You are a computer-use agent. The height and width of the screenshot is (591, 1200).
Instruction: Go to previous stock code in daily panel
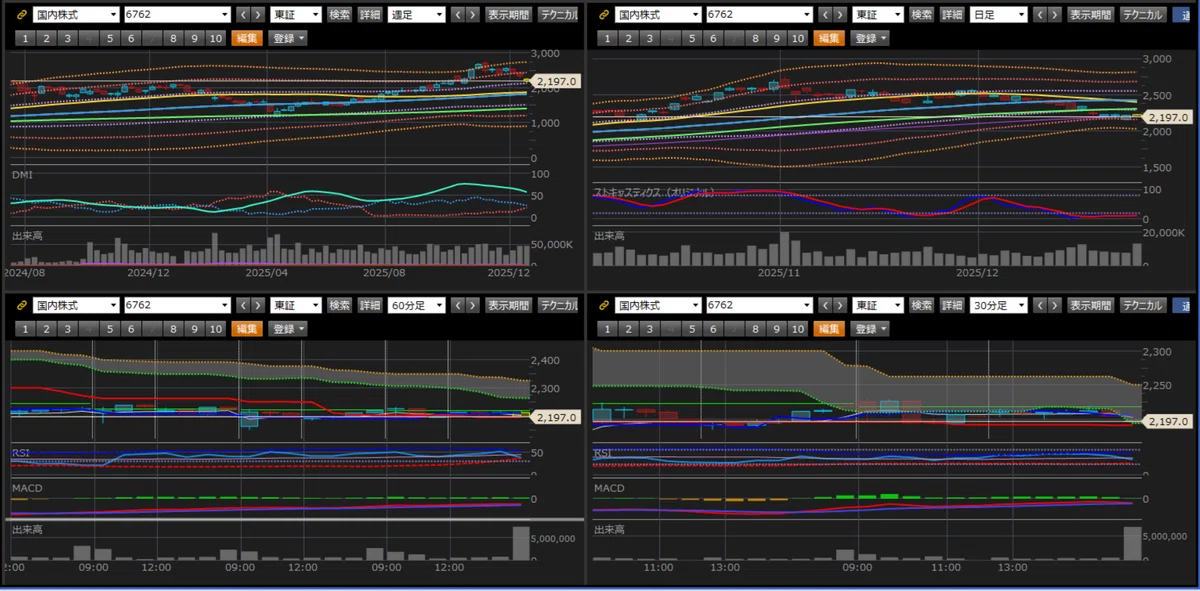826,15
